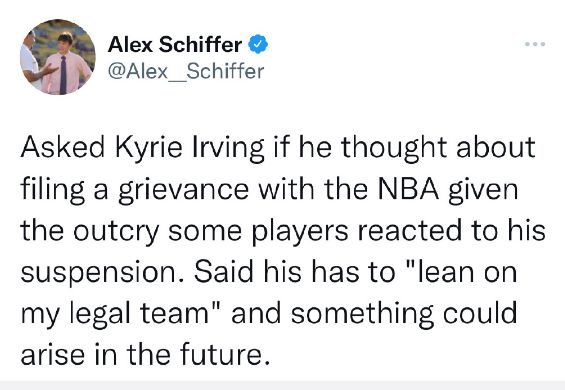Select the man in pink shirt in avatar

point(65,65)
